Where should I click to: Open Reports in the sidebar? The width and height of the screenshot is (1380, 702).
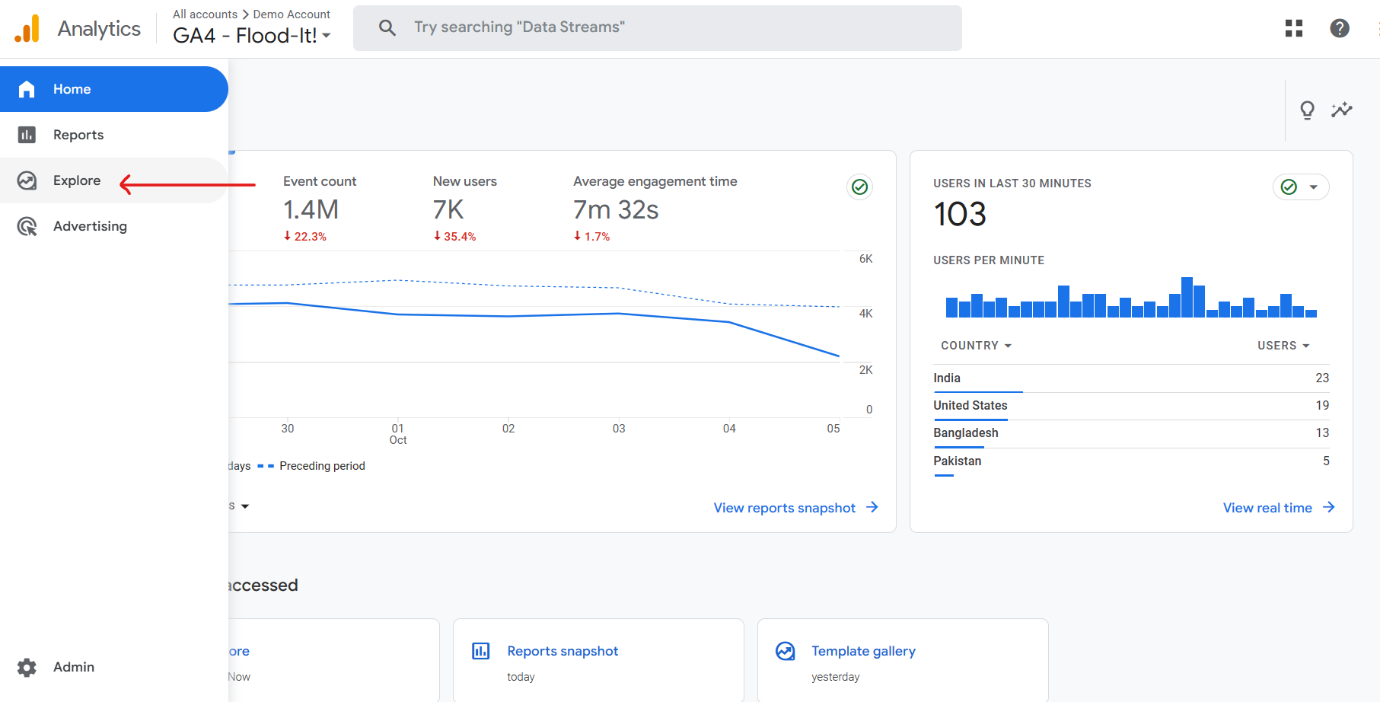(x=114, y=135)
